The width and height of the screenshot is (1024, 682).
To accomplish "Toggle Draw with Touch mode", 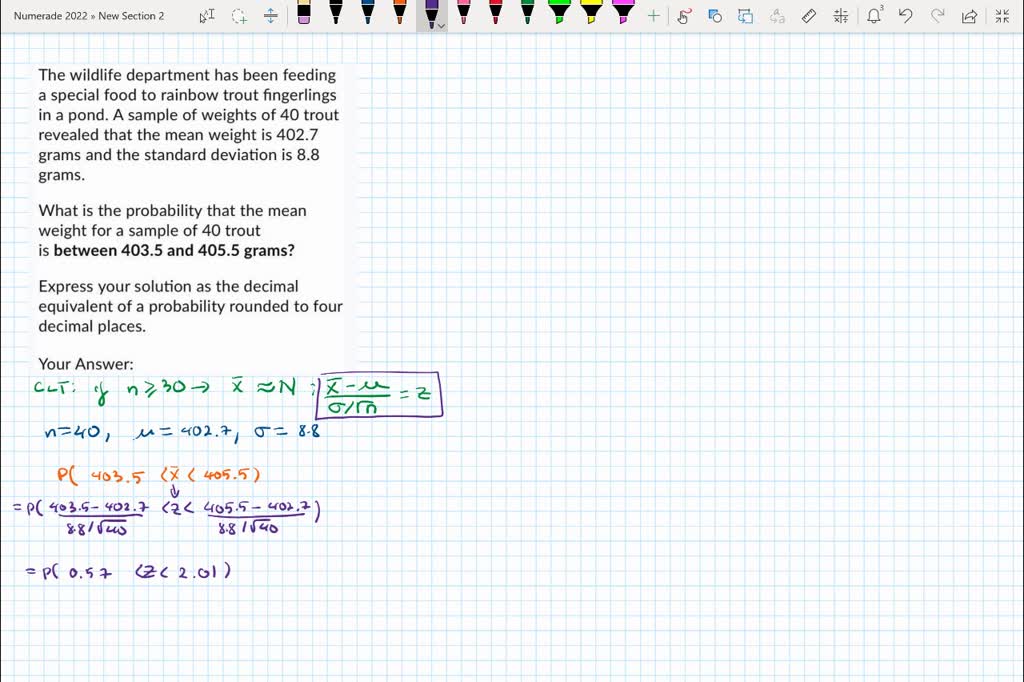I will [x=684, y=16].
